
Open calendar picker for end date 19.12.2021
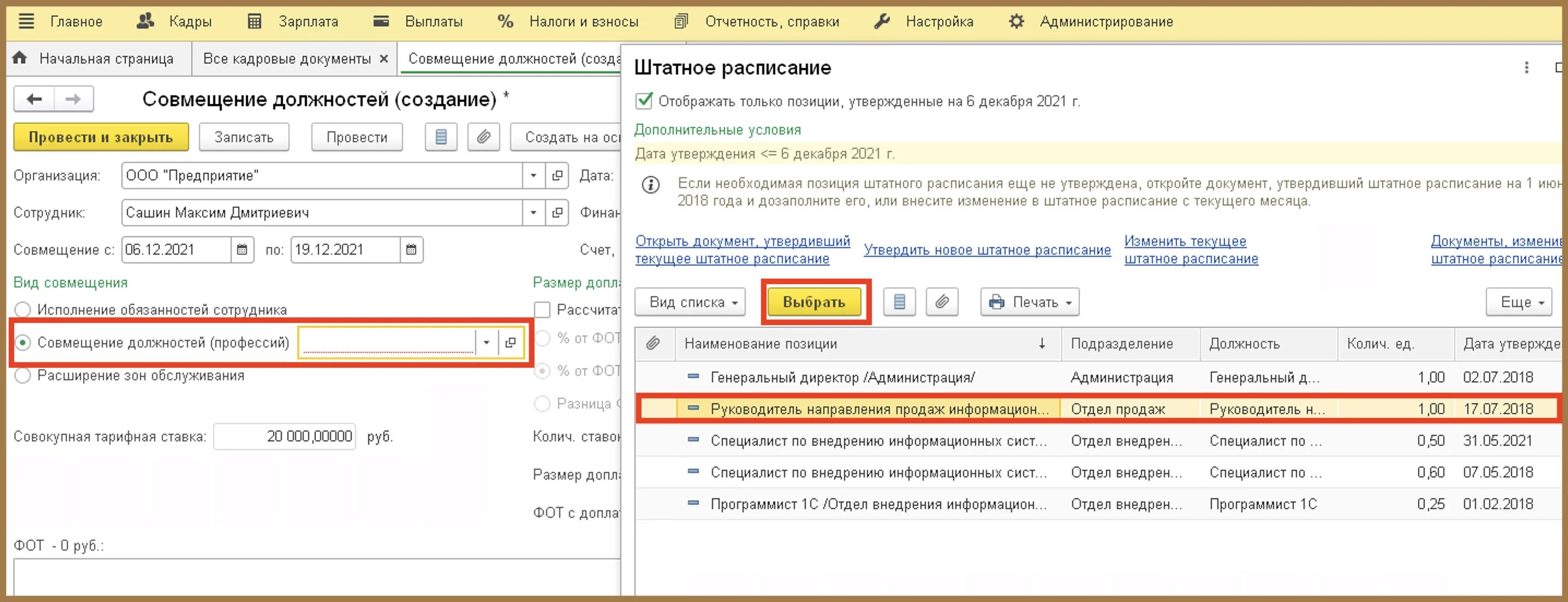coord(411,250)
